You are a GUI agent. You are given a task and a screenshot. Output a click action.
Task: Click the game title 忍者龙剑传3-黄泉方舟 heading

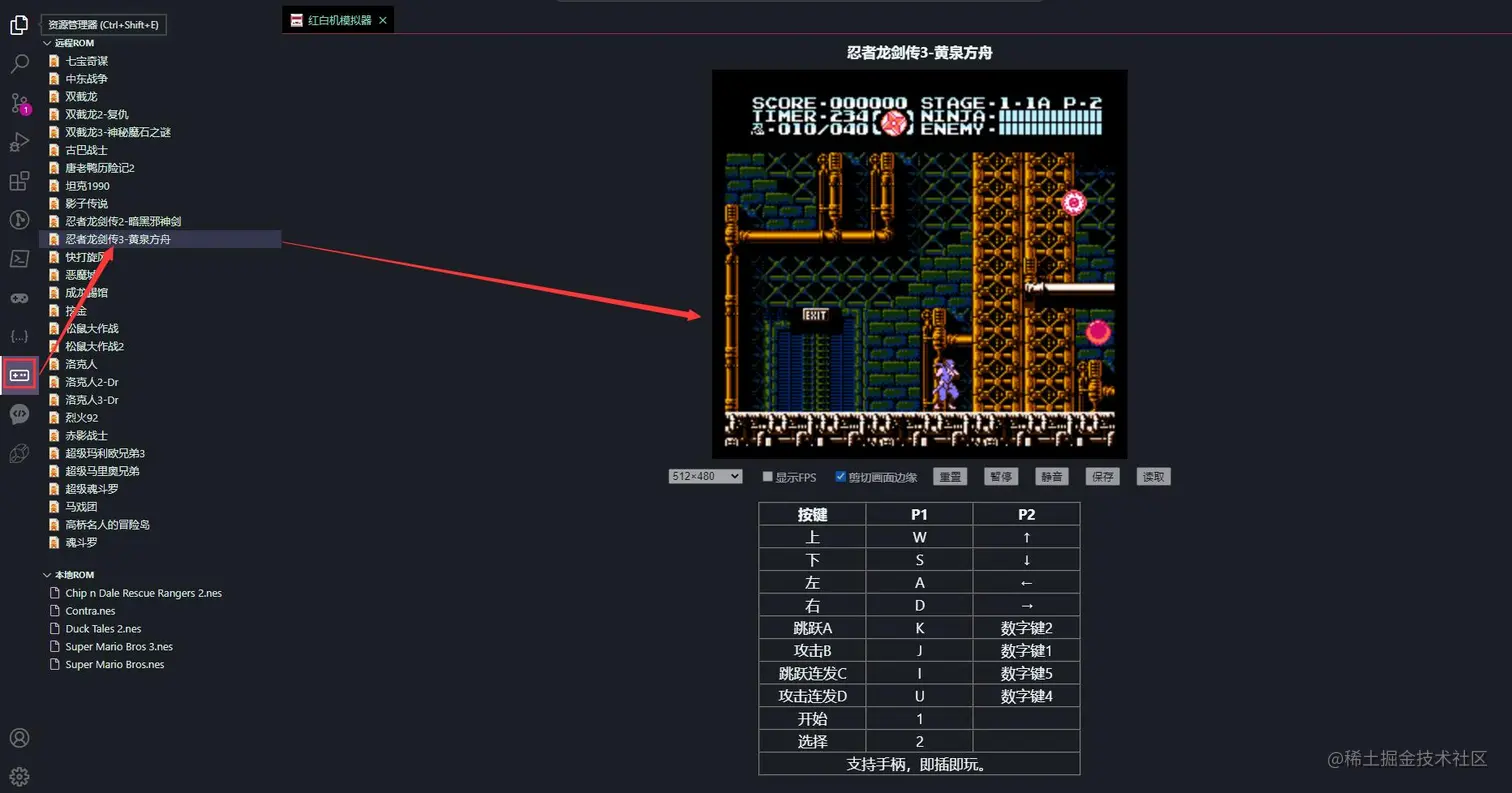(919, 52)
